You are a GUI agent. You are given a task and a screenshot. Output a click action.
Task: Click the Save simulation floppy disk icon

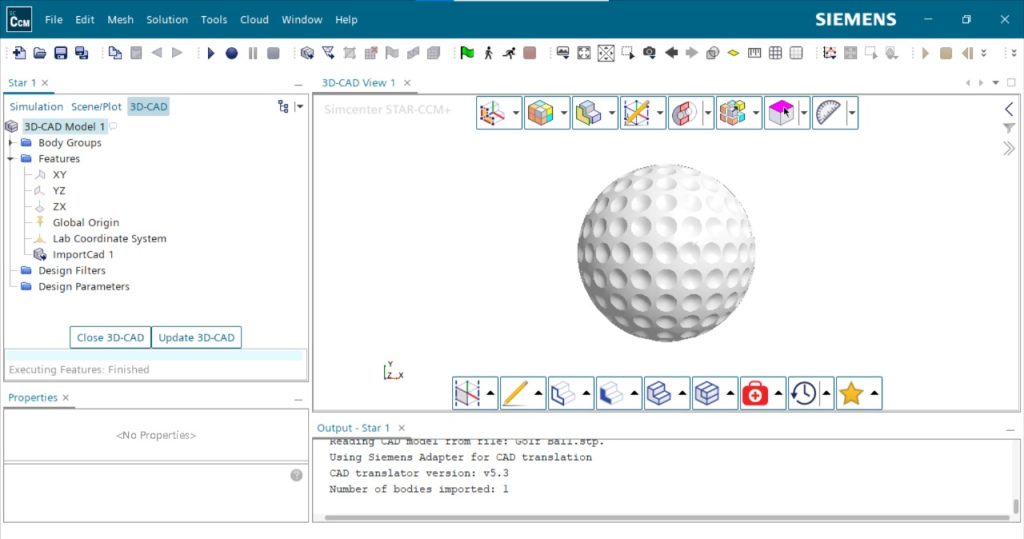[60, 53]
